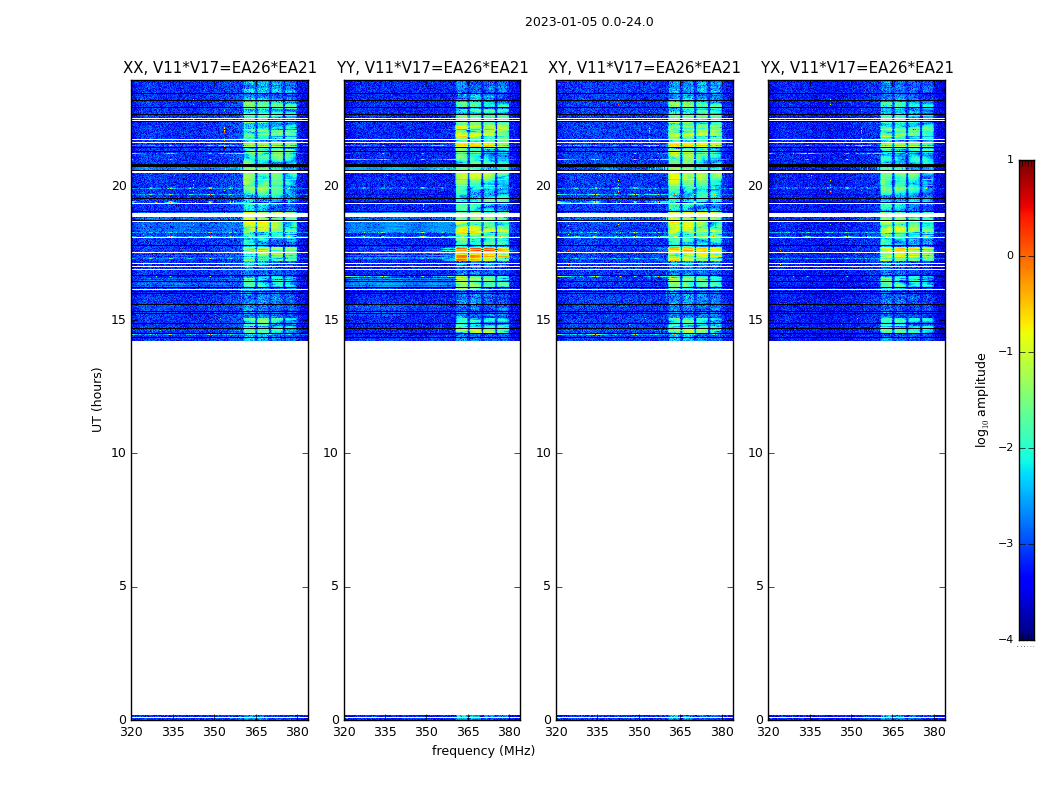Screen dimensions: 1050x800
Task: Click the empty white region of the XY panel
Action: click(x=645, y=528)
